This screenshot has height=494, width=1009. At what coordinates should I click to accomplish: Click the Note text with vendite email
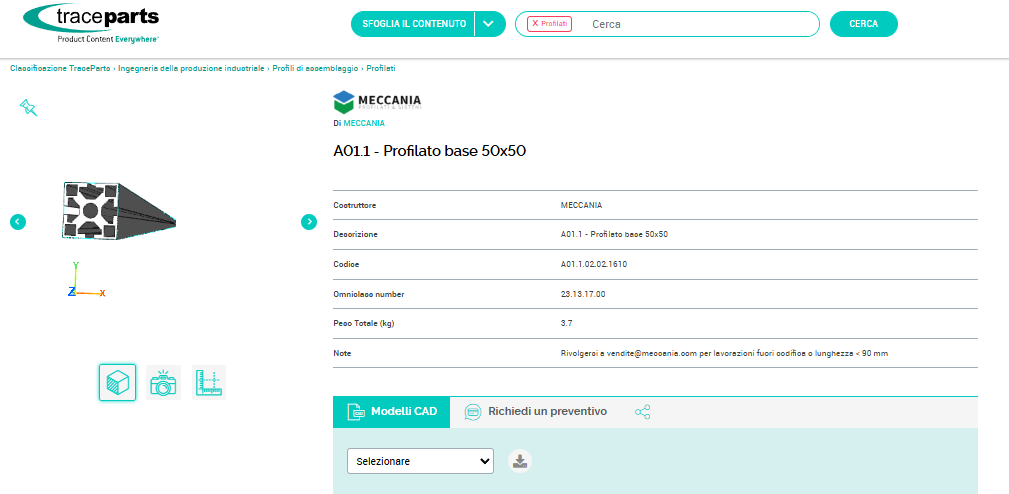click(725, 353)
